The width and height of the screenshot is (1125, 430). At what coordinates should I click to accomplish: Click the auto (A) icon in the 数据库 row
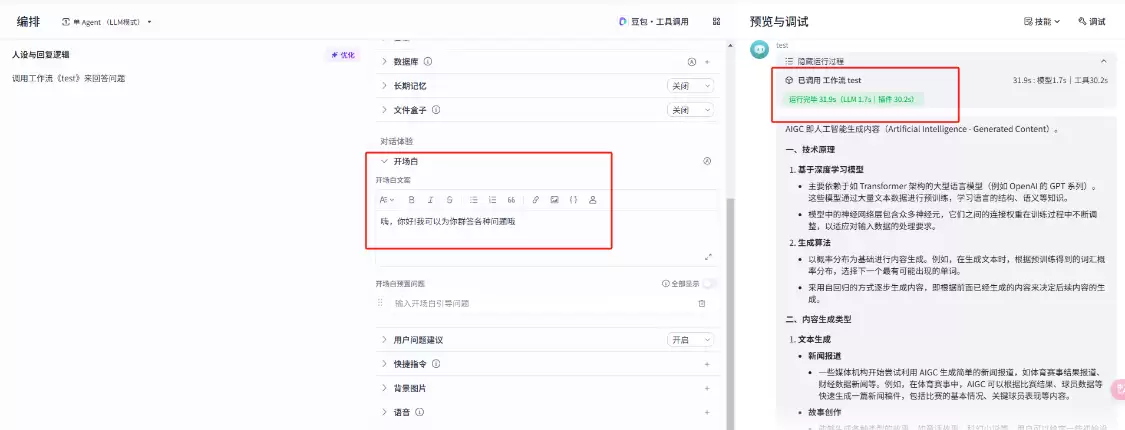click(692, 62)
